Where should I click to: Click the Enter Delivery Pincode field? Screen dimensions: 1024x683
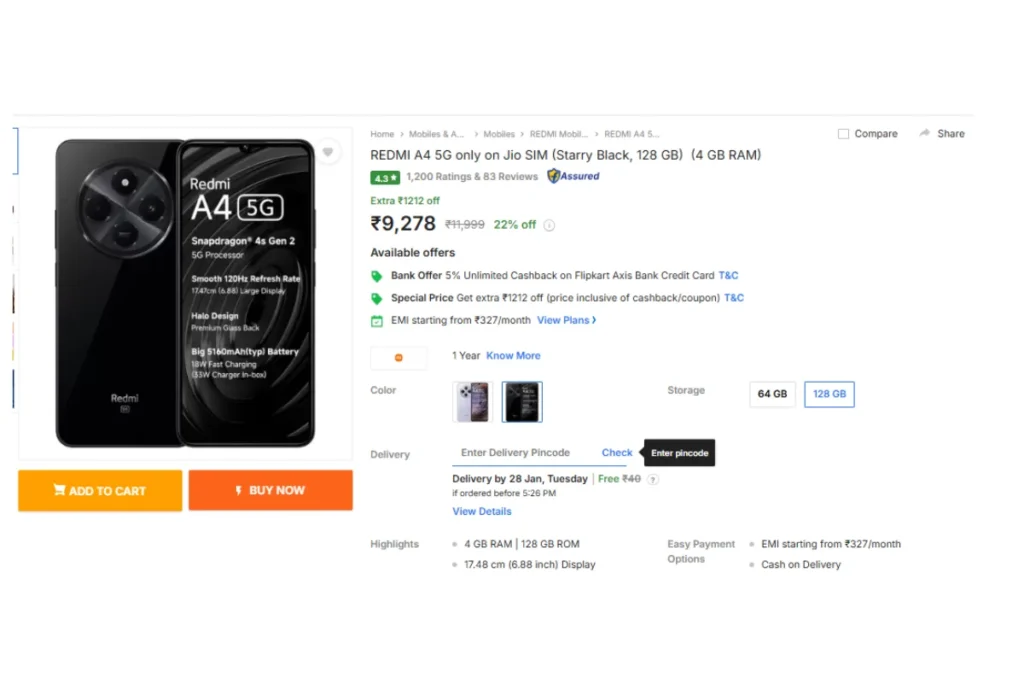(522, 453)
